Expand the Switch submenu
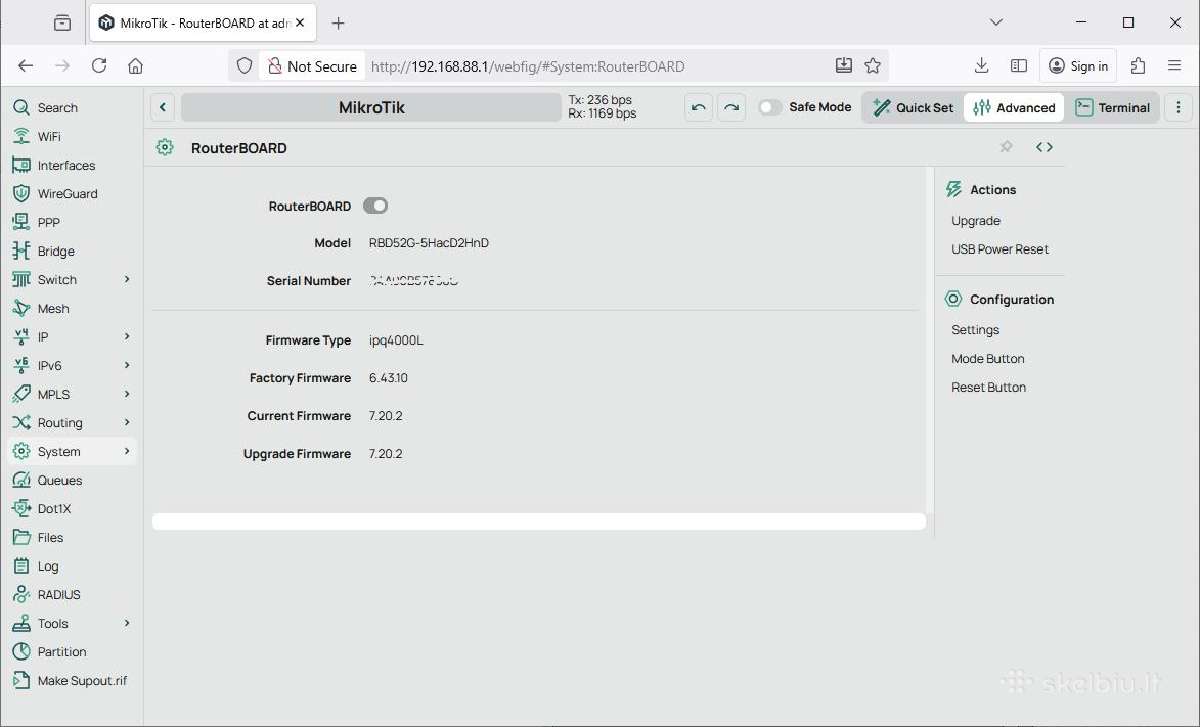The height and width of the screenshot is (727, 1200). click(127, 280)
